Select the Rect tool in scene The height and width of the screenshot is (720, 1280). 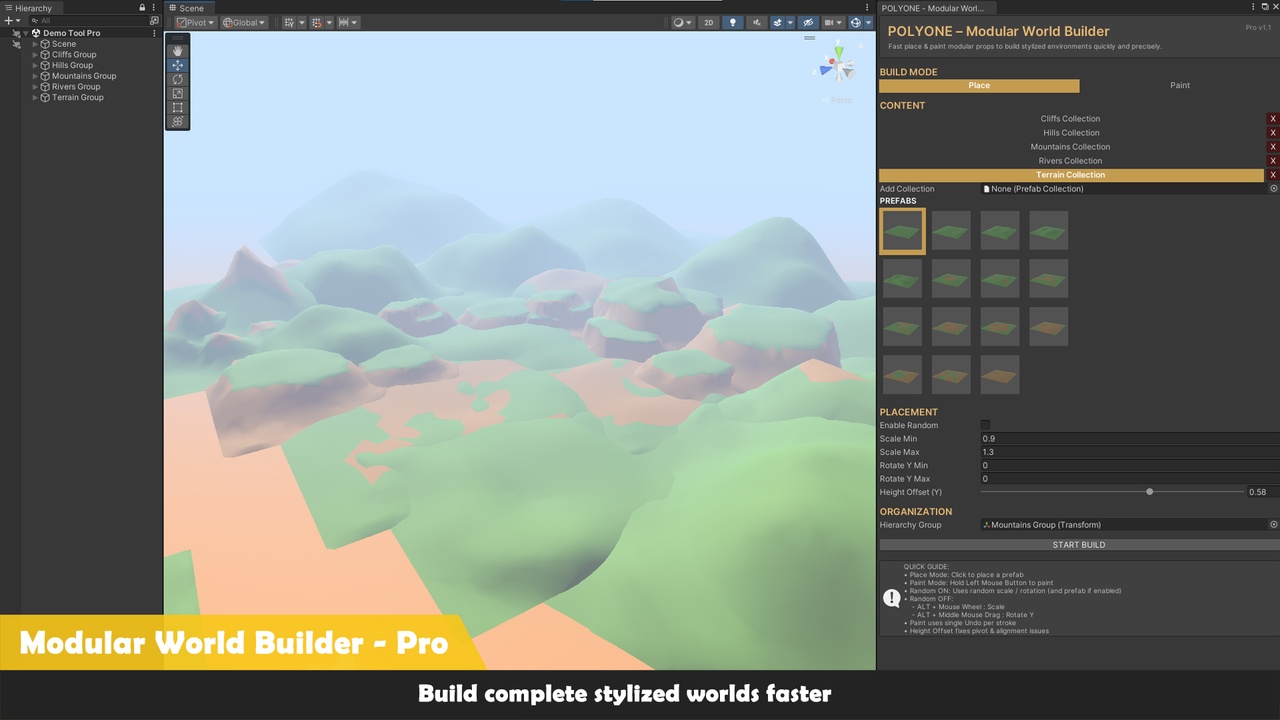pos(178,107)
